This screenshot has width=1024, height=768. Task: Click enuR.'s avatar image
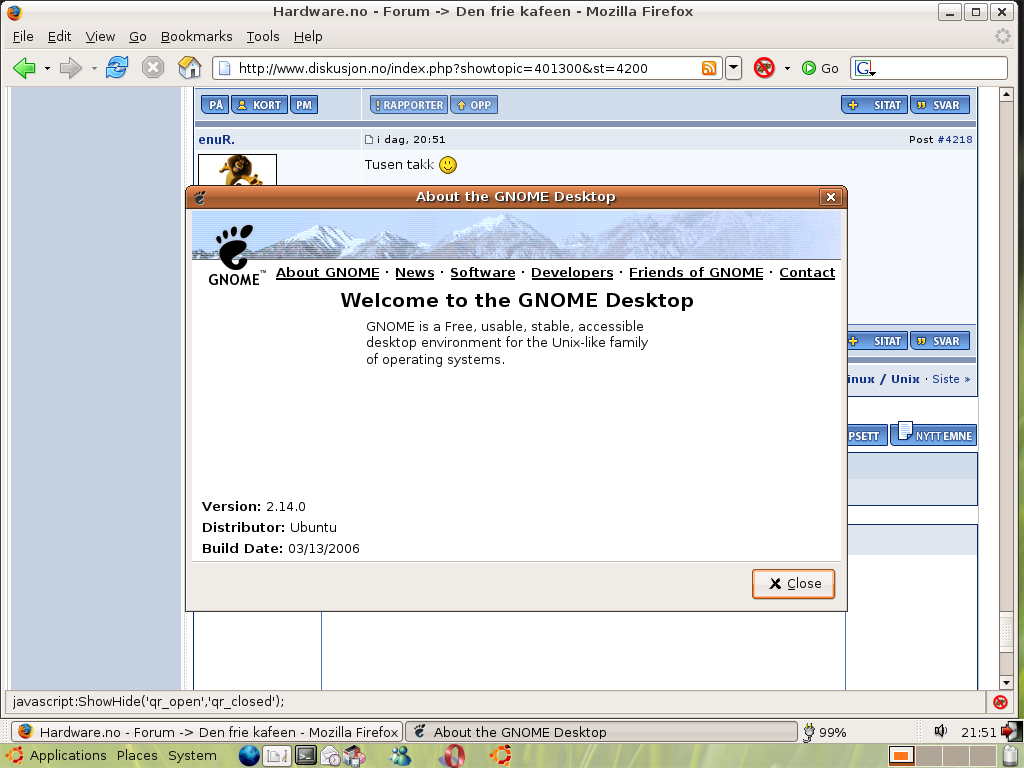coord(237,170)
